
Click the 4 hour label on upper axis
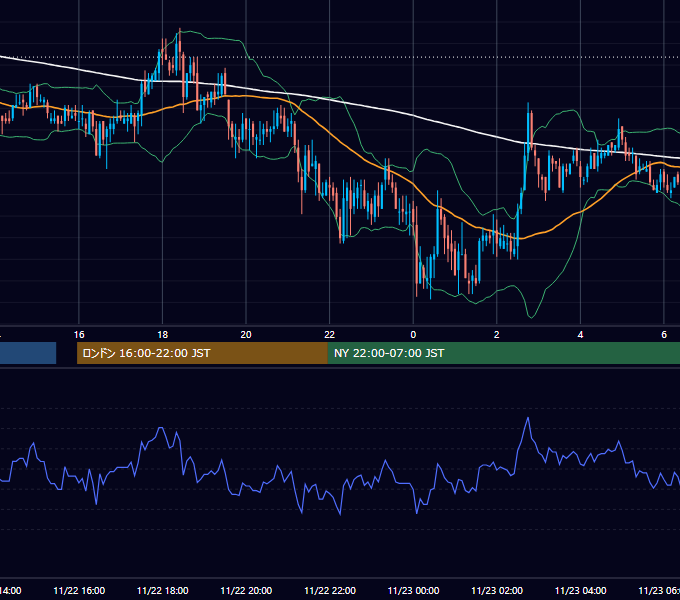[x=580, y=335]
